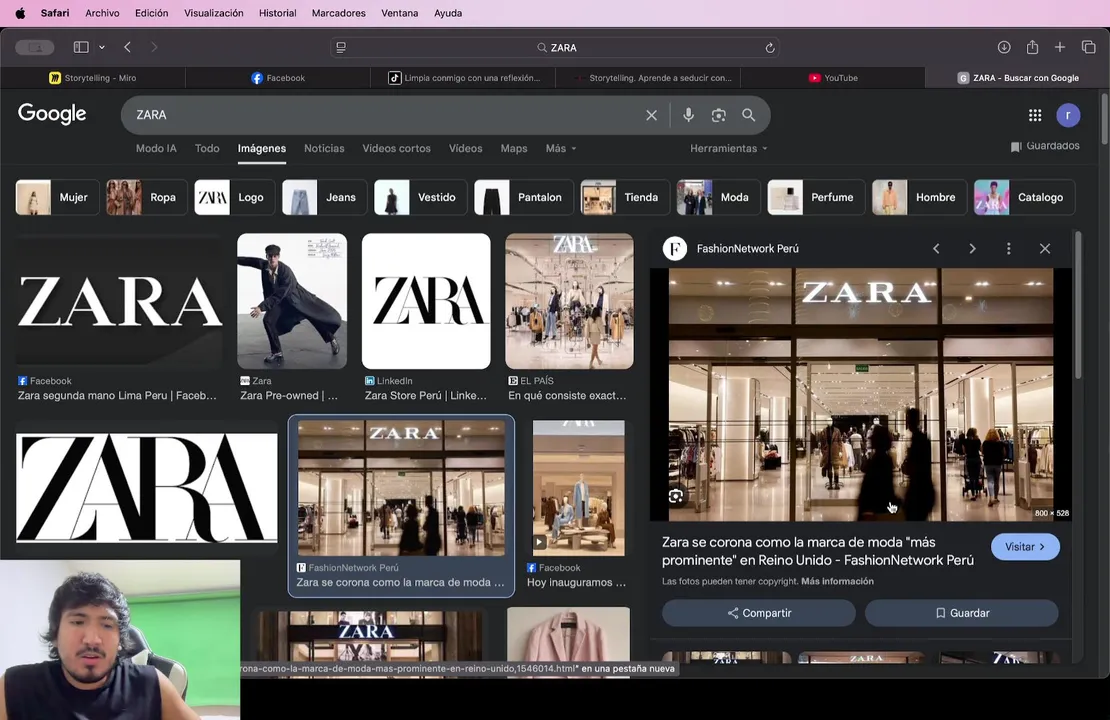Open the downloads indicator
1110x720 pixels.
[1004, 47]
